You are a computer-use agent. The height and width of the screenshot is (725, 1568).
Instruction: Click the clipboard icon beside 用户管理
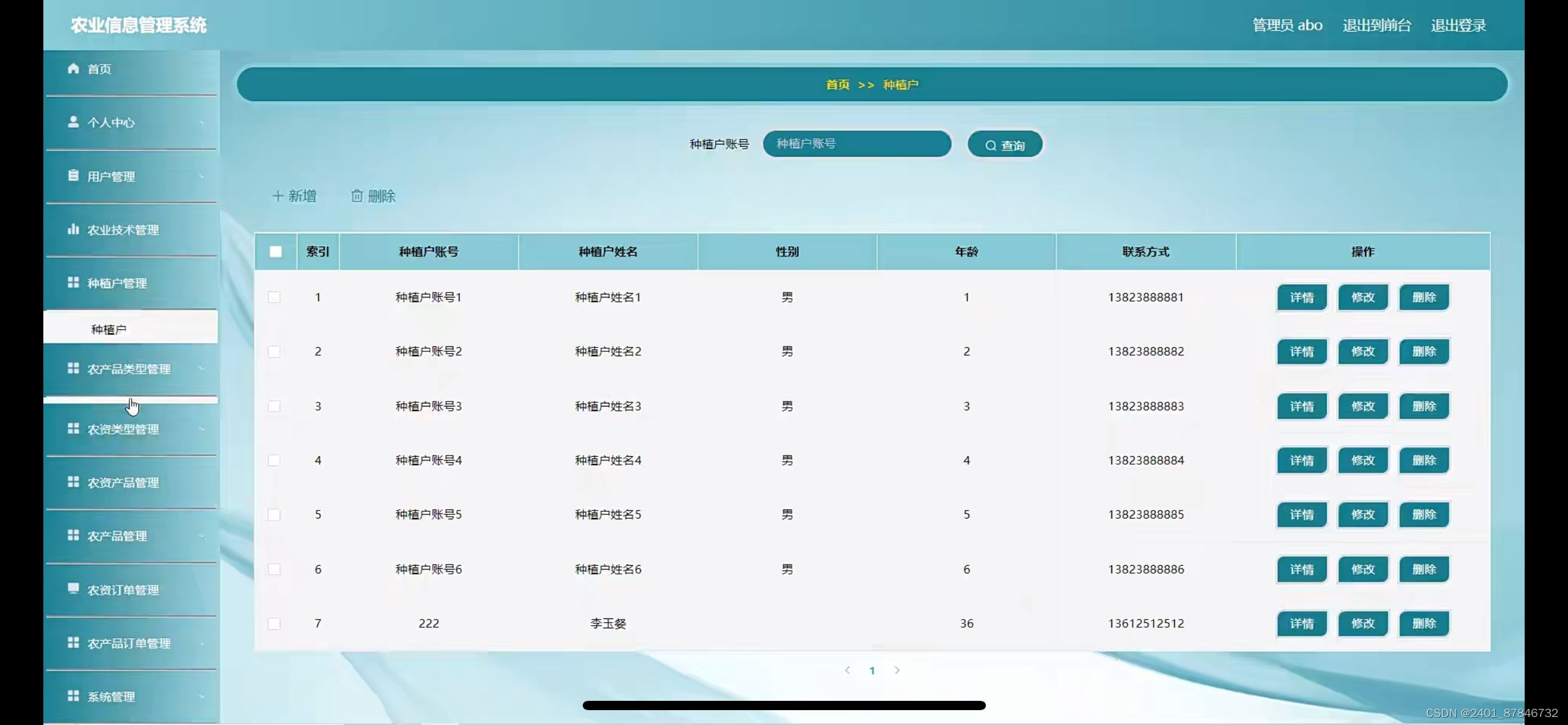[73, 175]
